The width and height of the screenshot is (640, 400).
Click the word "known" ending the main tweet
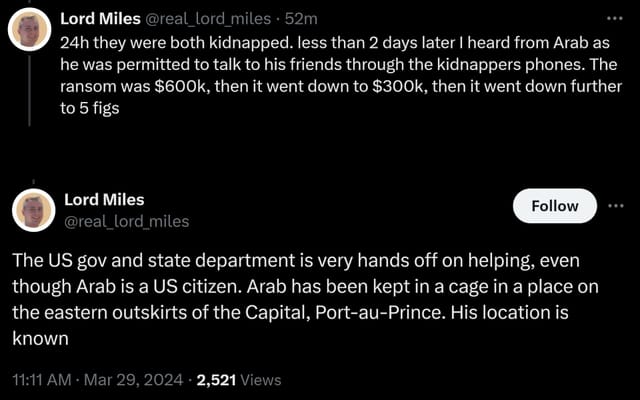point(40,338)
